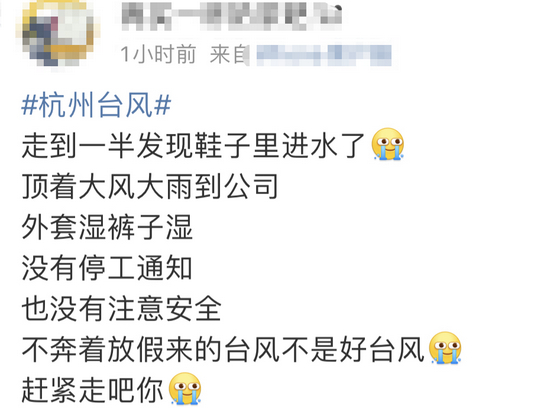Click the crying emoji after 赶紧走吧你

pyautogui.click(x=185, y=388)
